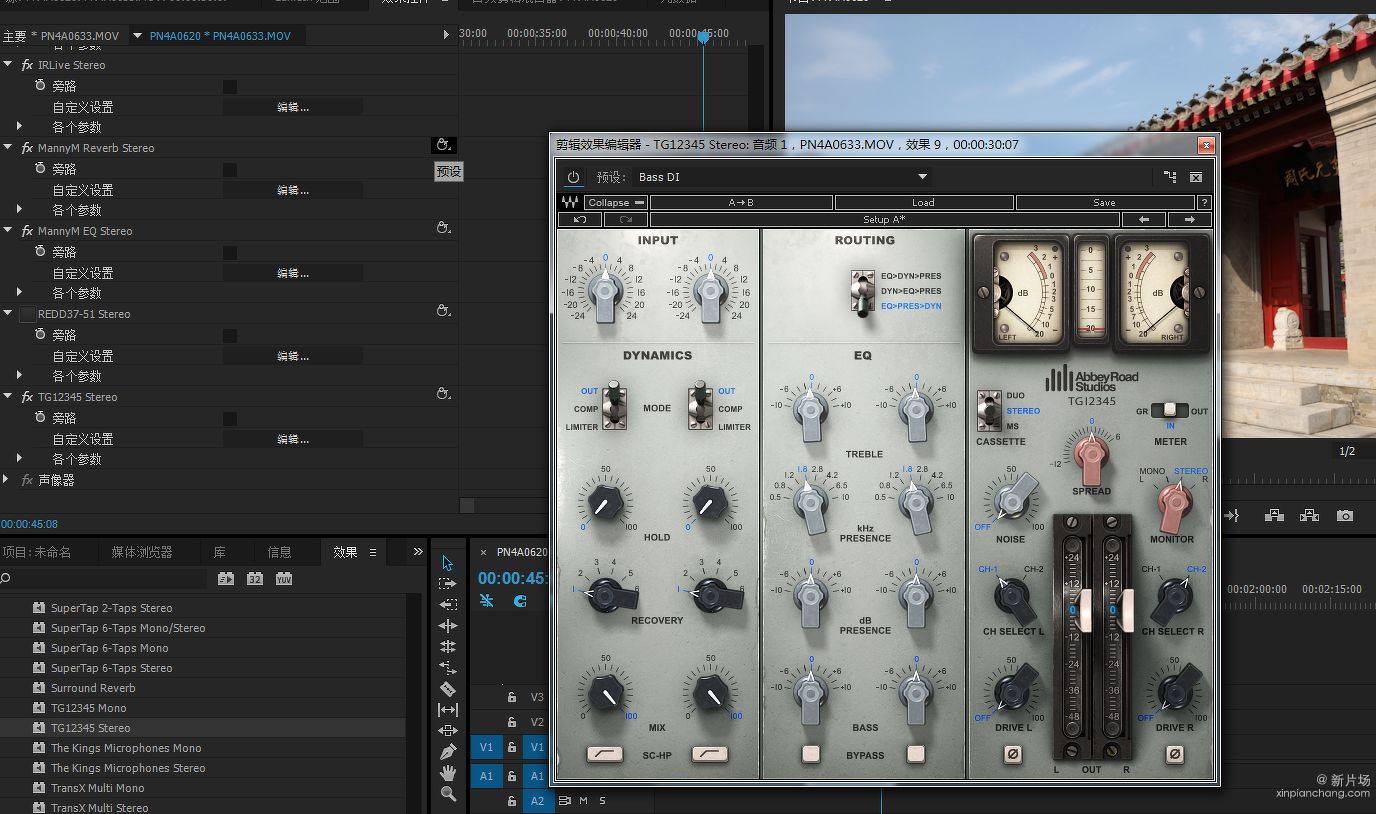Click 编辑... under TG12345 Stereo

pyautogui.click(x=292, y=439)
